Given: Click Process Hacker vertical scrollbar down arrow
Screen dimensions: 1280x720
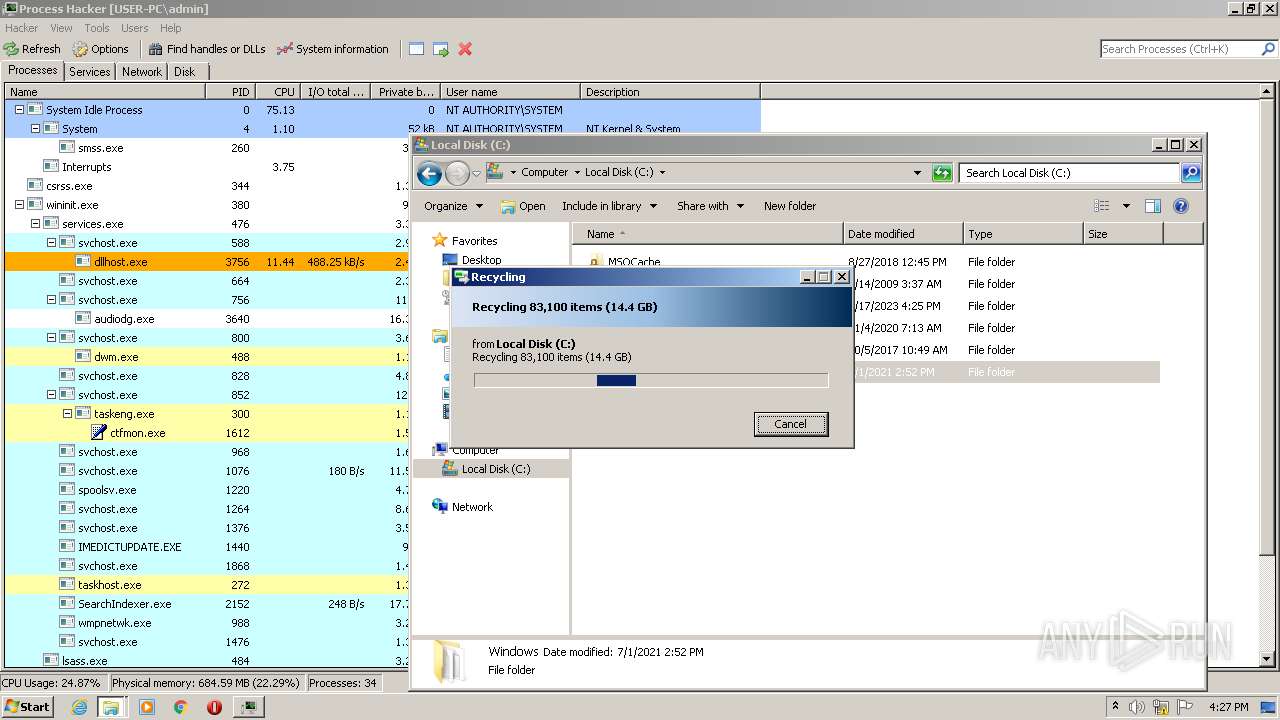Looking at the screenshot, I should click(1267, 660).
